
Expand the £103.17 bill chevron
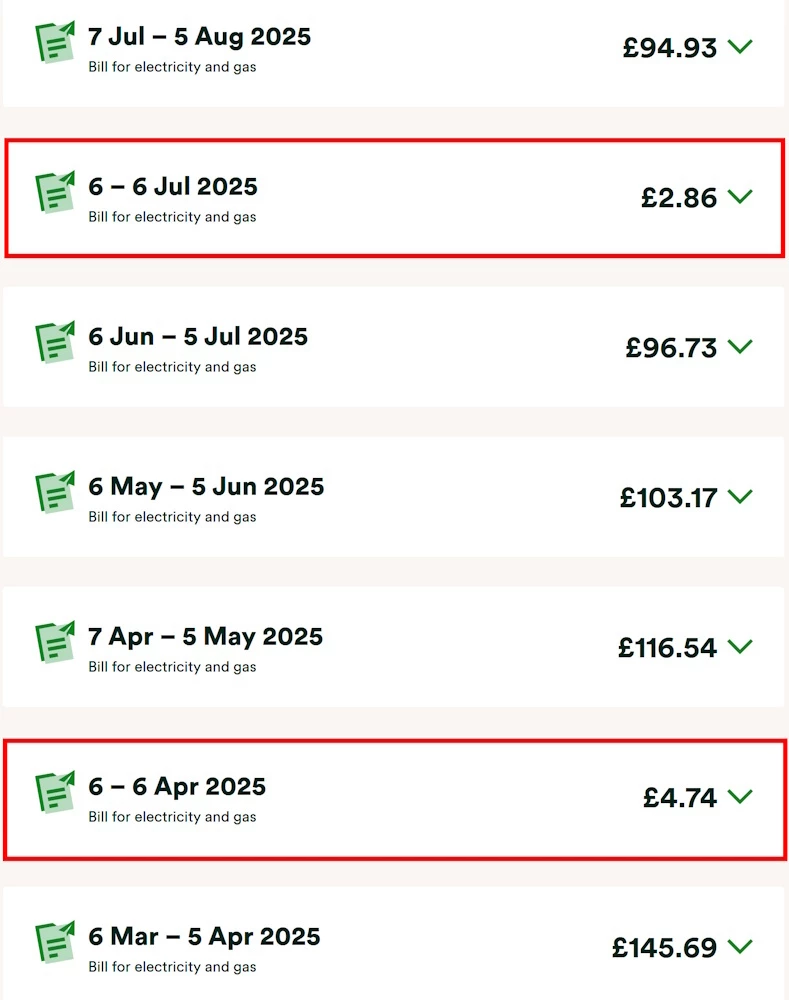click(x=740, y=496)
